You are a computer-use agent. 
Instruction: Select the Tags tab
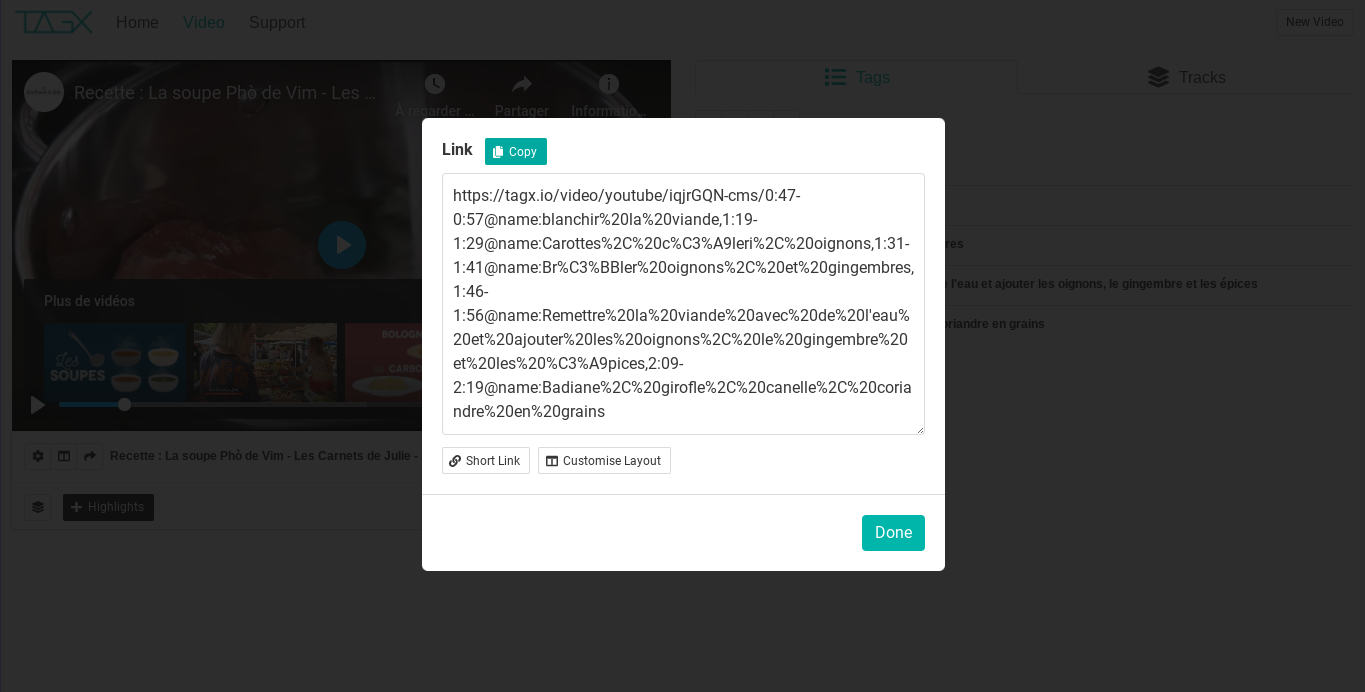pos(856,77)
